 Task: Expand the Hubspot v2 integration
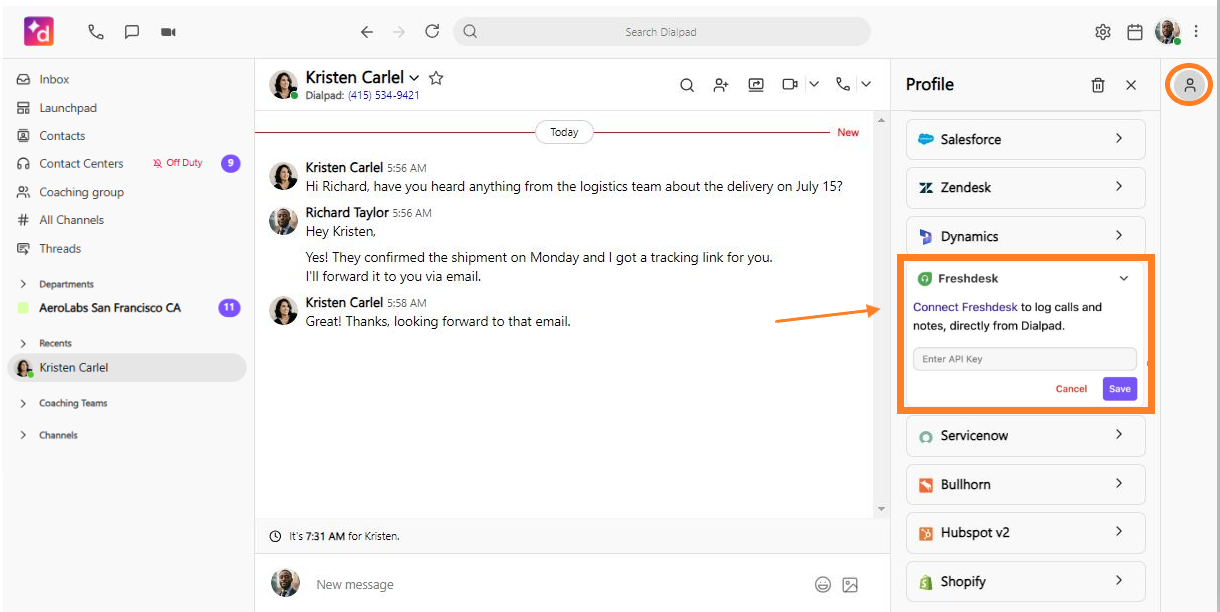pyautogui.click(x=1026, y=532)
